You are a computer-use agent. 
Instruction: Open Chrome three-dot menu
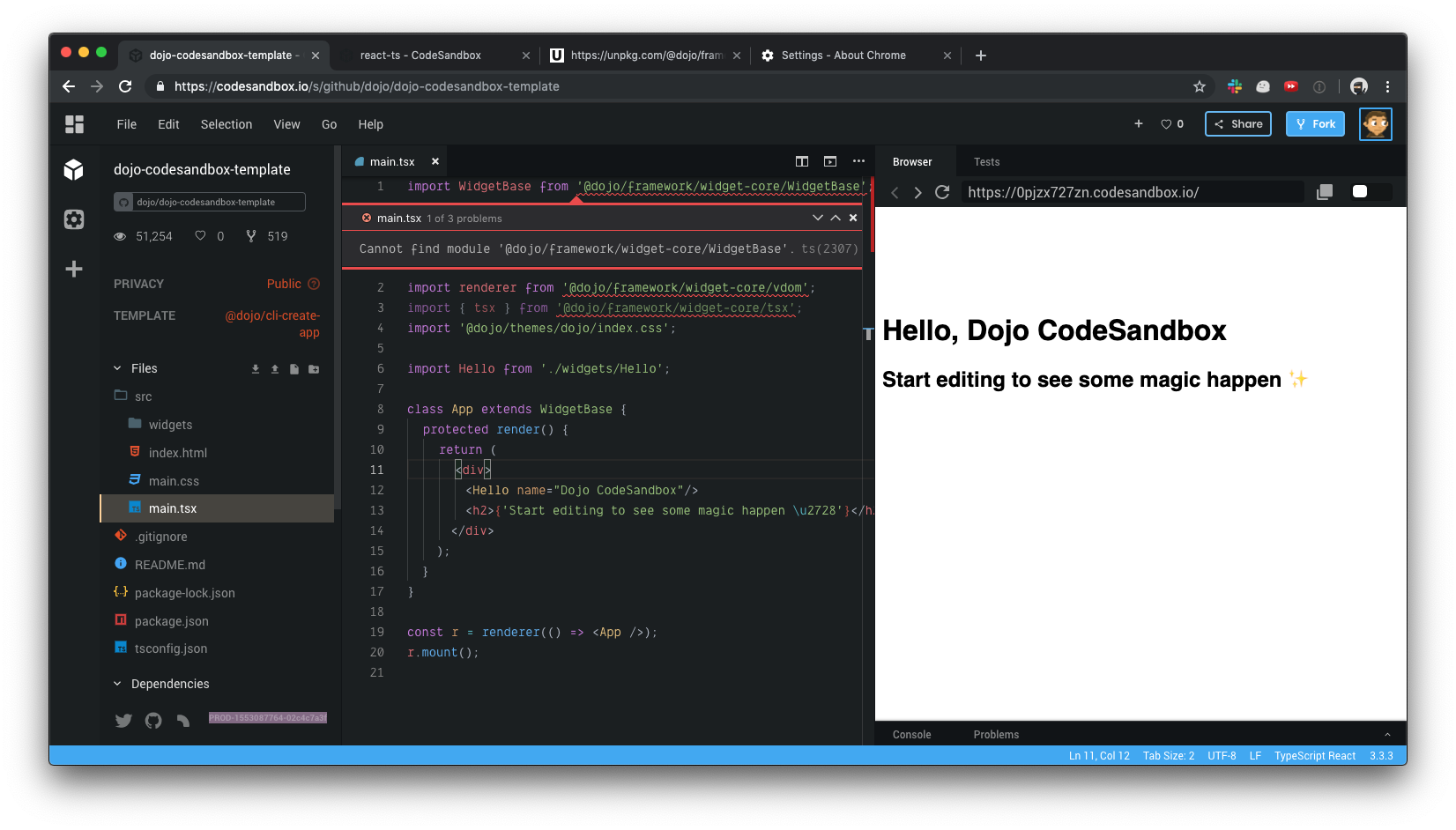pyautogui.click(x=1387, y=86)
